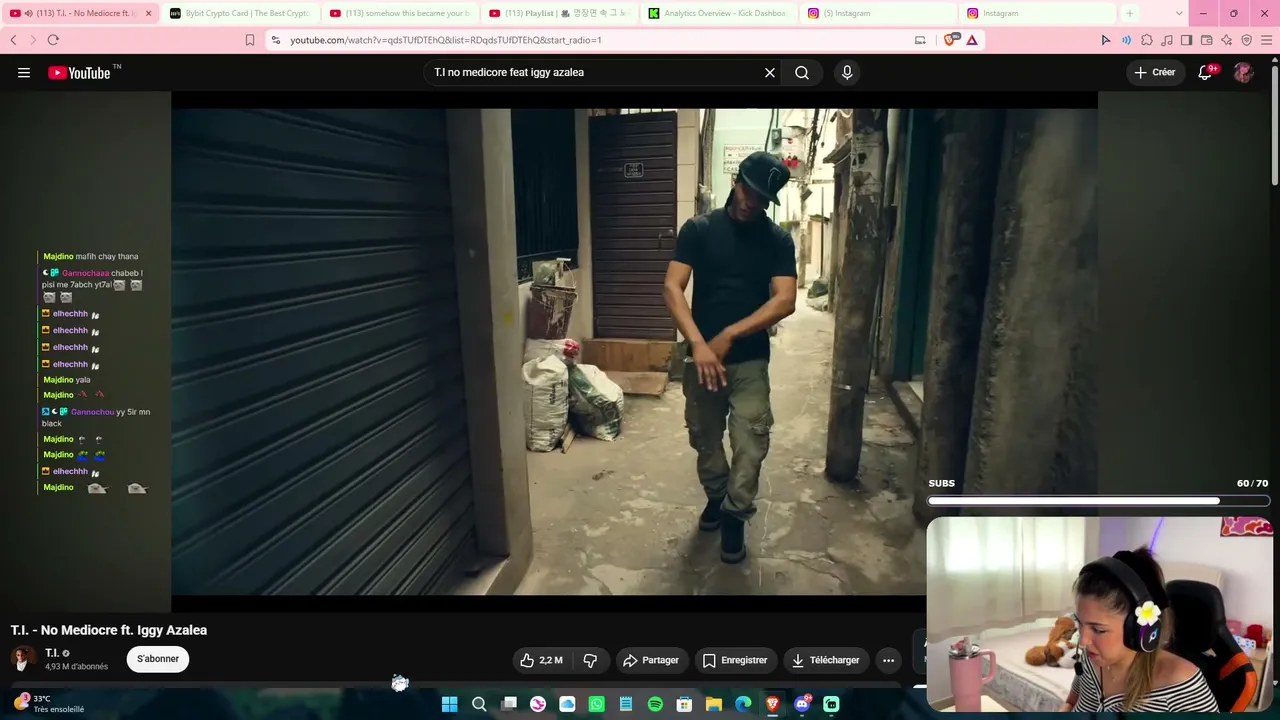Open more actions three-dot menu
The width and height of the screenshot is (1280, 720).
(x=888, y=660)
